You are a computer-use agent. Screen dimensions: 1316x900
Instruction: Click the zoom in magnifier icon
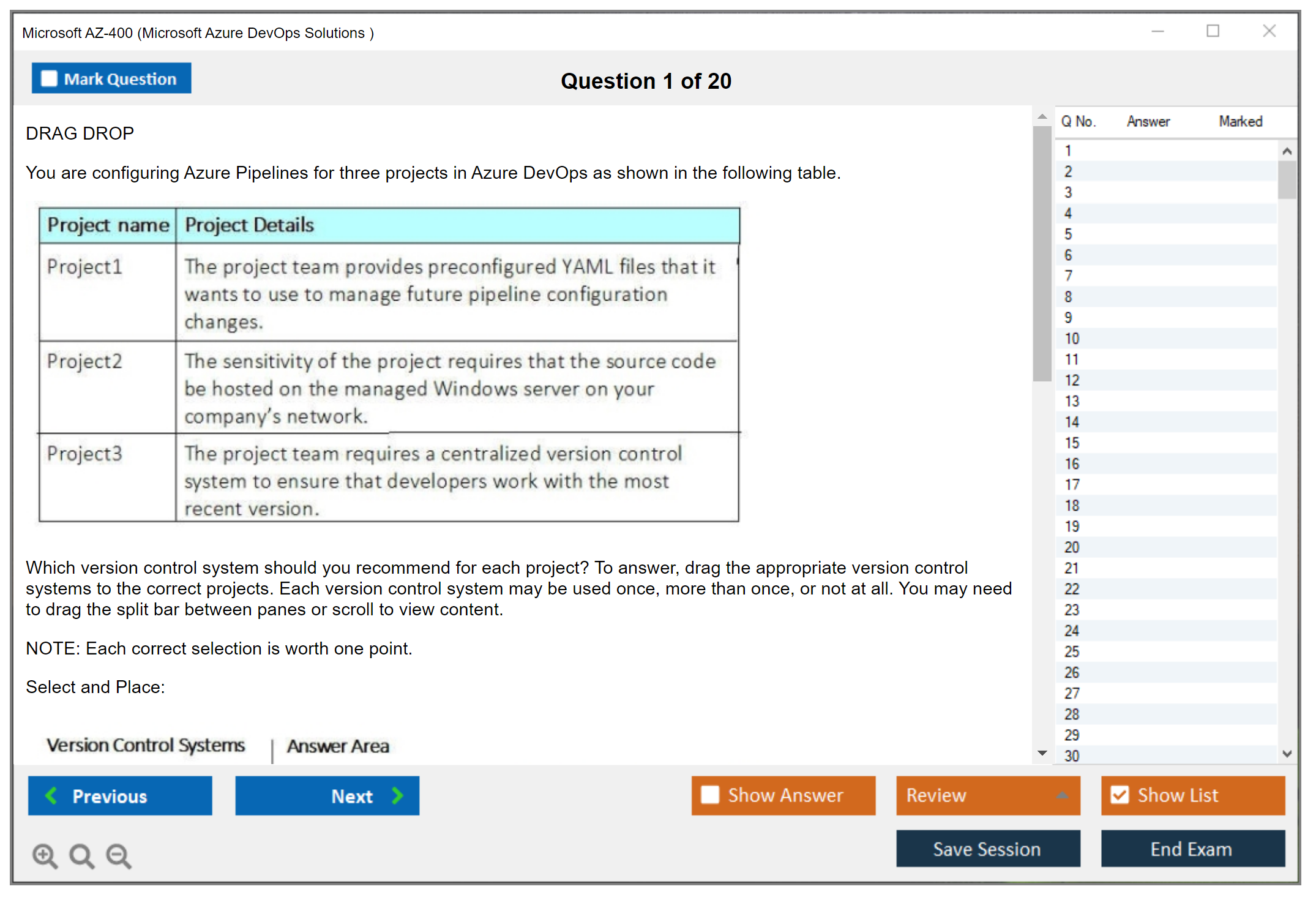[45, 855]
